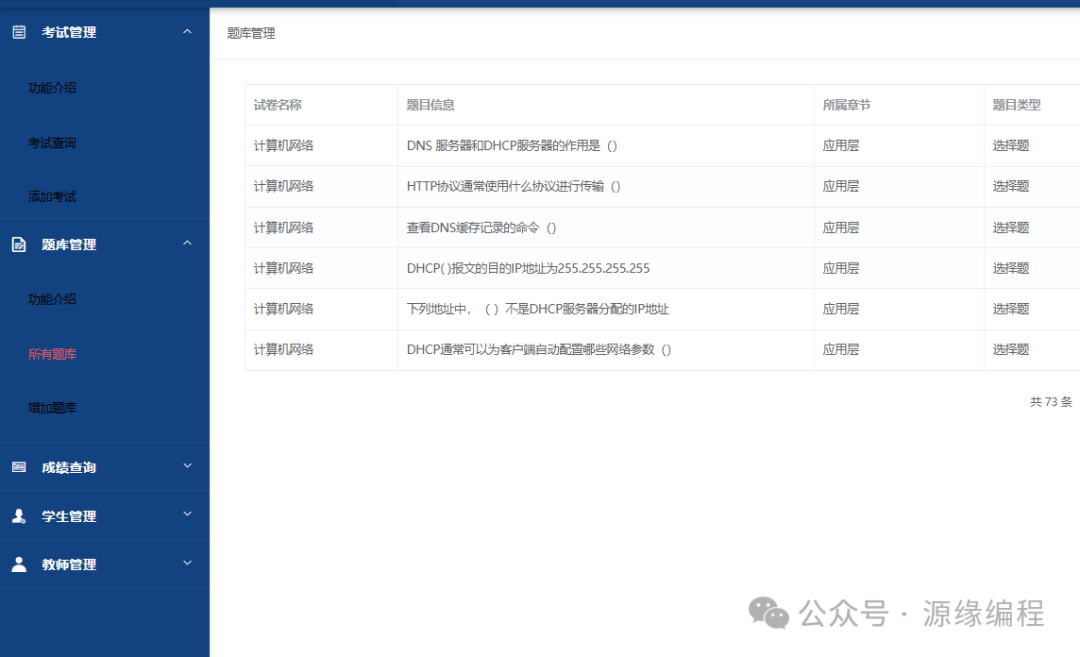Click 计算机网络 in the 下列地址中 row
Screen dimensions: 1080x657
(x=284, y=309)
